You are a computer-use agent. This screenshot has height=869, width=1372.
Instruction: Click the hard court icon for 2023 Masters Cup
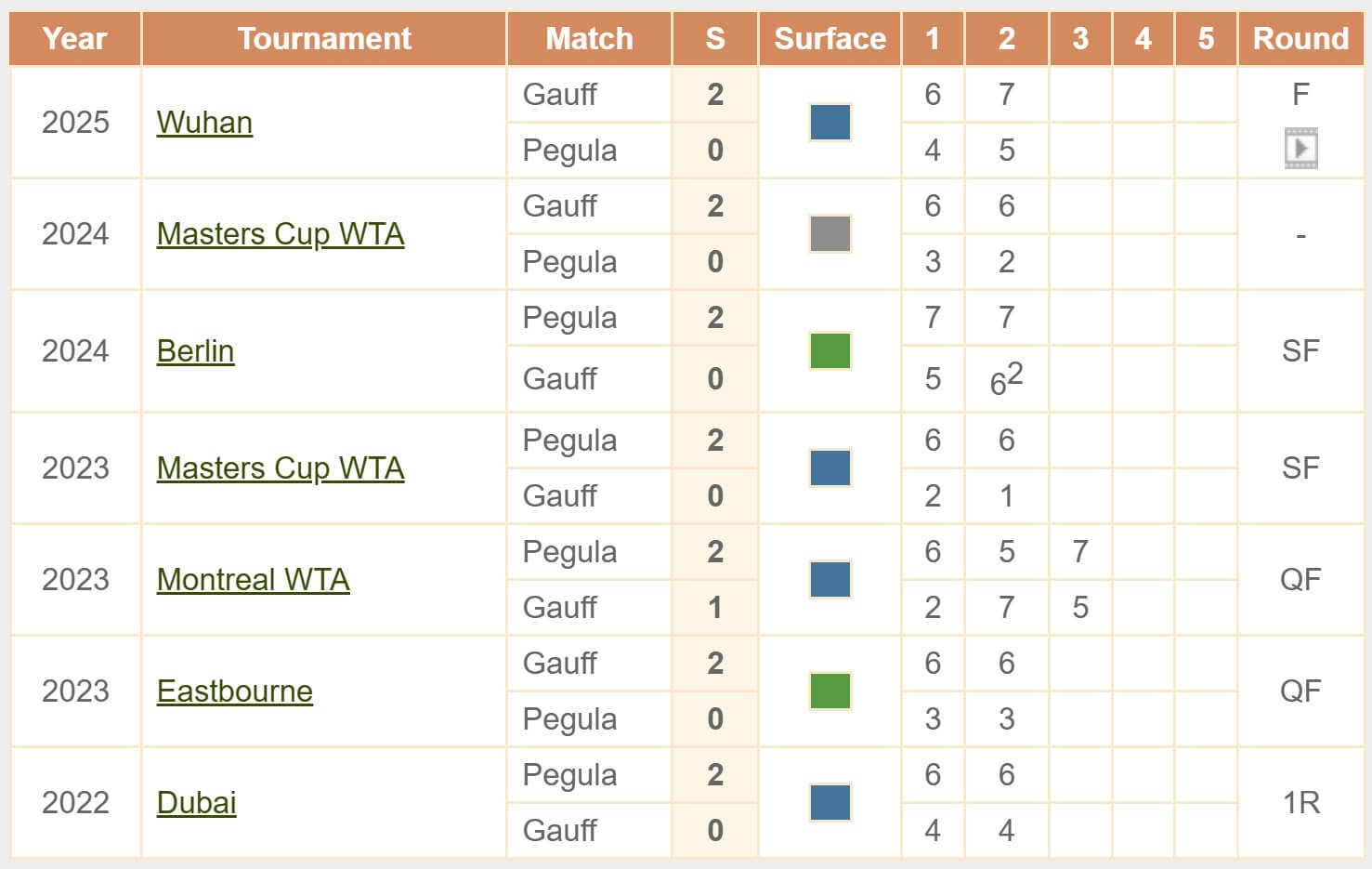[x=830, y=467]
